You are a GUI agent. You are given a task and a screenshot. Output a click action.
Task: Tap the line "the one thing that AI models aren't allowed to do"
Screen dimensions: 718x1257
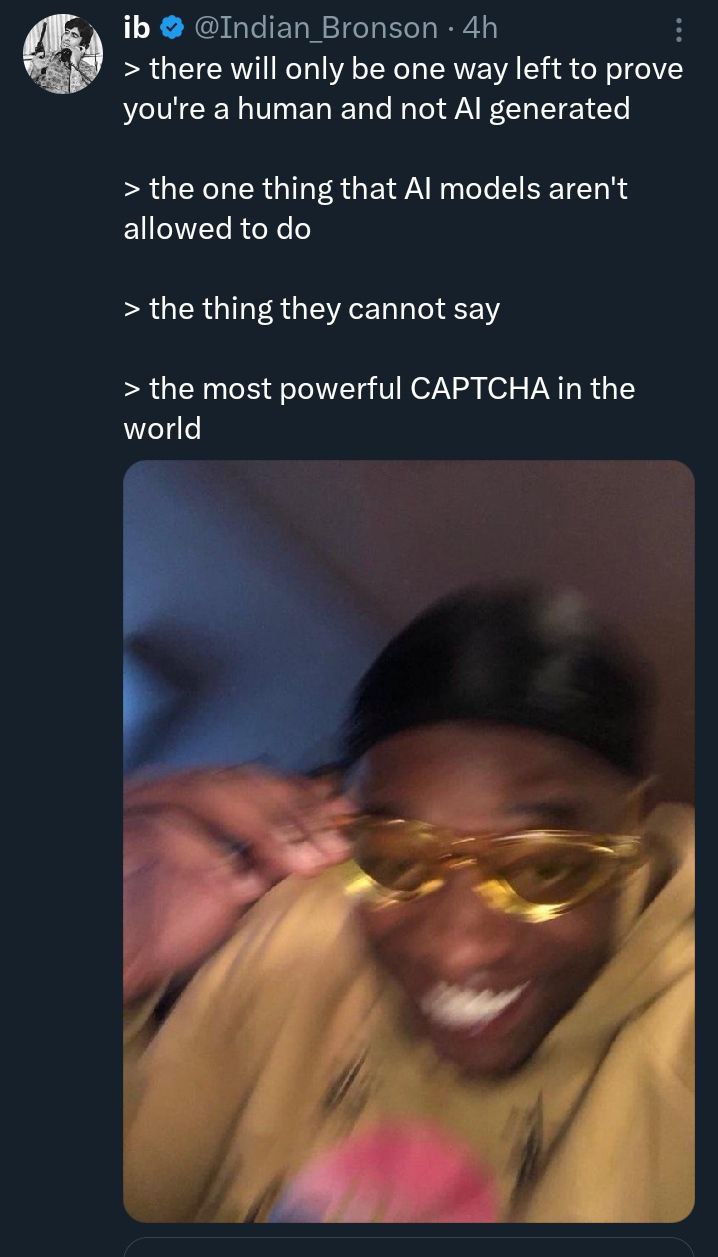375,208
